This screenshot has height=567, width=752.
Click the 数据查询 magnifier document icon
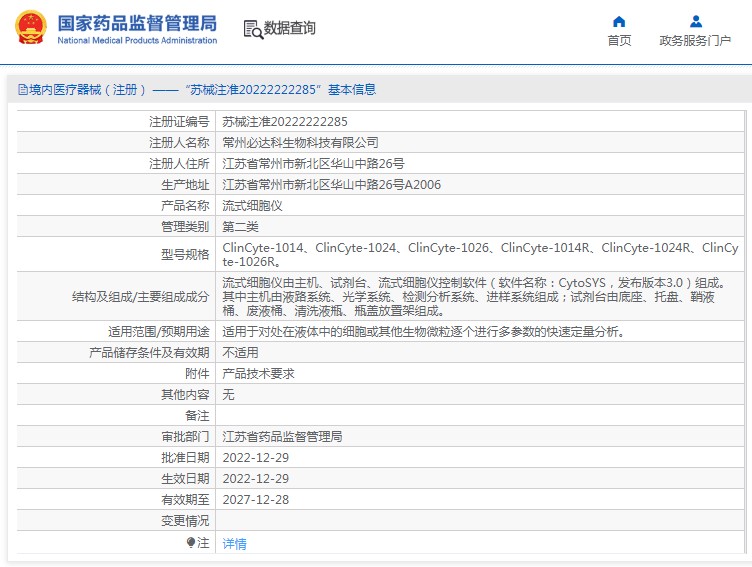(252, 29)
